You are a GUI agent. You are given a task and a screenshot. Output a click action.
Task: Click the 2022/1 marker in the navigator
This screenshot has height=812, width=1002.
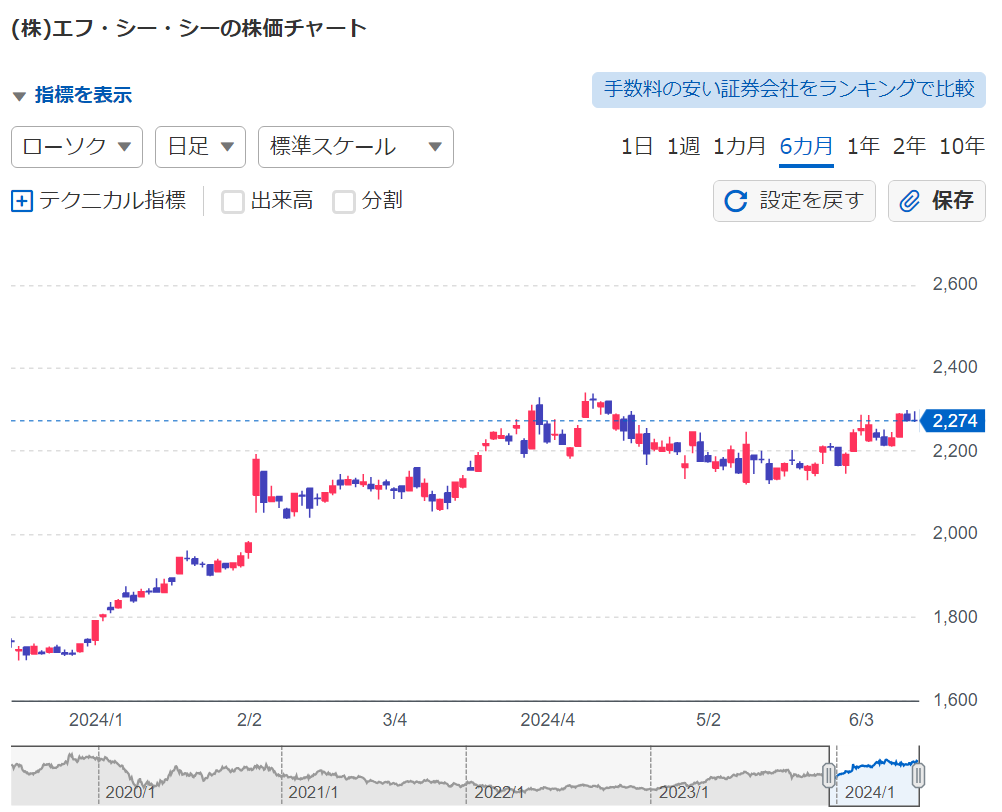tap(498, 792)
